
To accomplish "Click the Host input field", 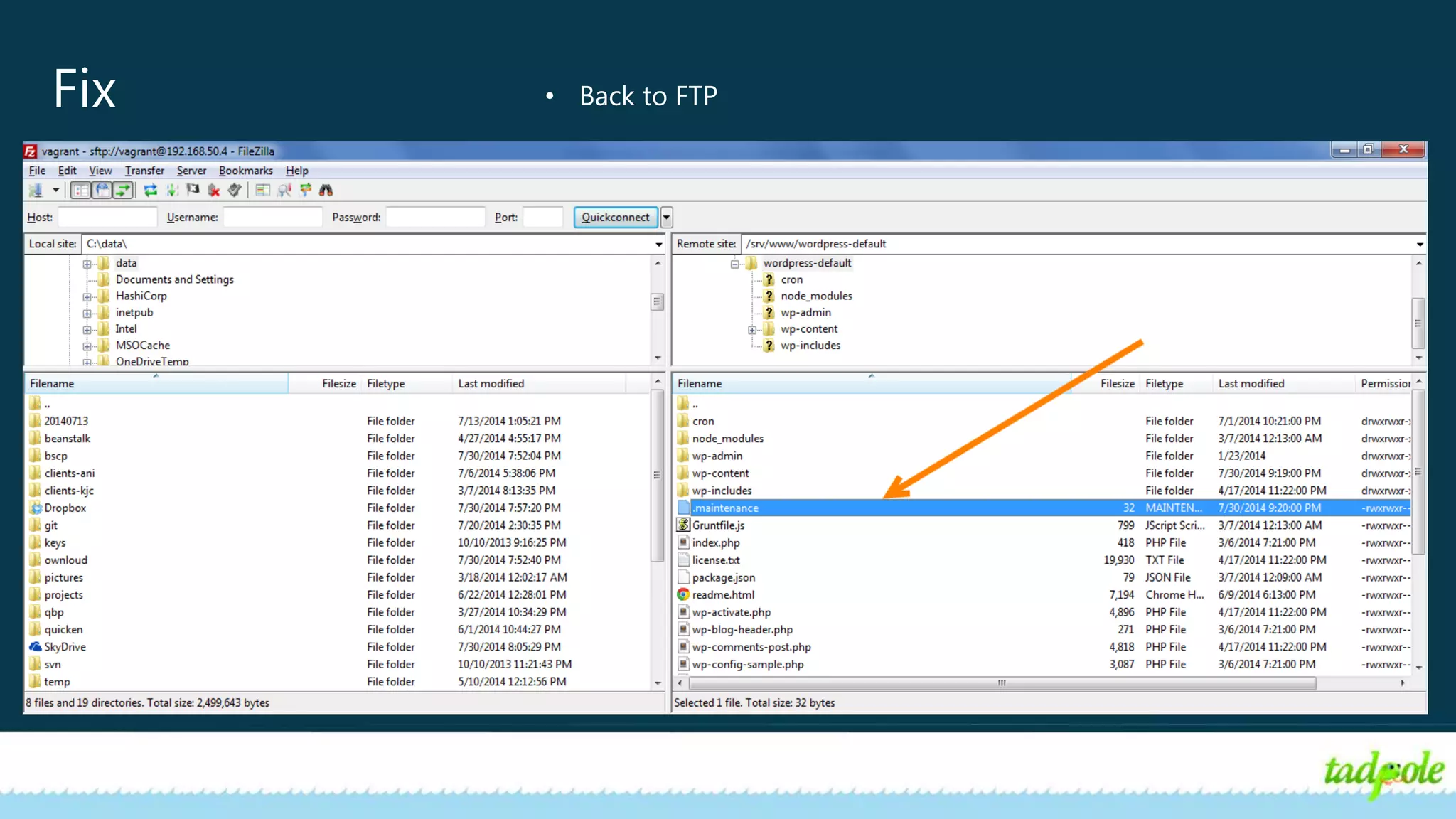I will tap(107, 218).
